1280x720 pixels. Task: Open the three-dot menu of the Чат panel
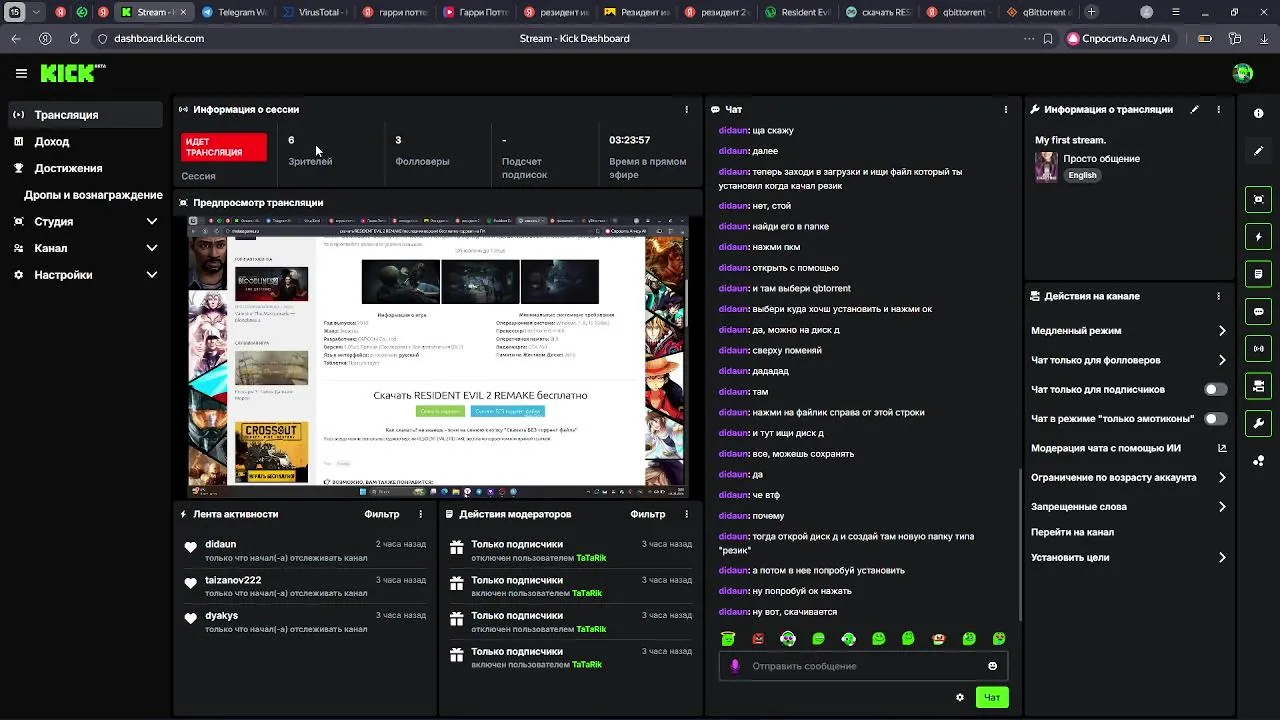point(1005,109)
